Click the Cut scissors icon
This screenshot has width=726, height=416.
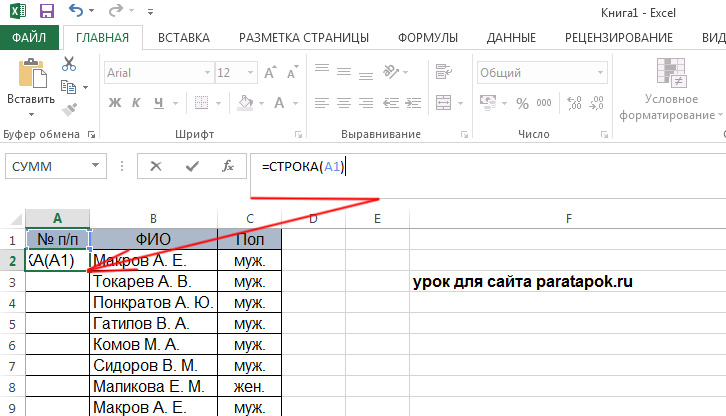69,64
